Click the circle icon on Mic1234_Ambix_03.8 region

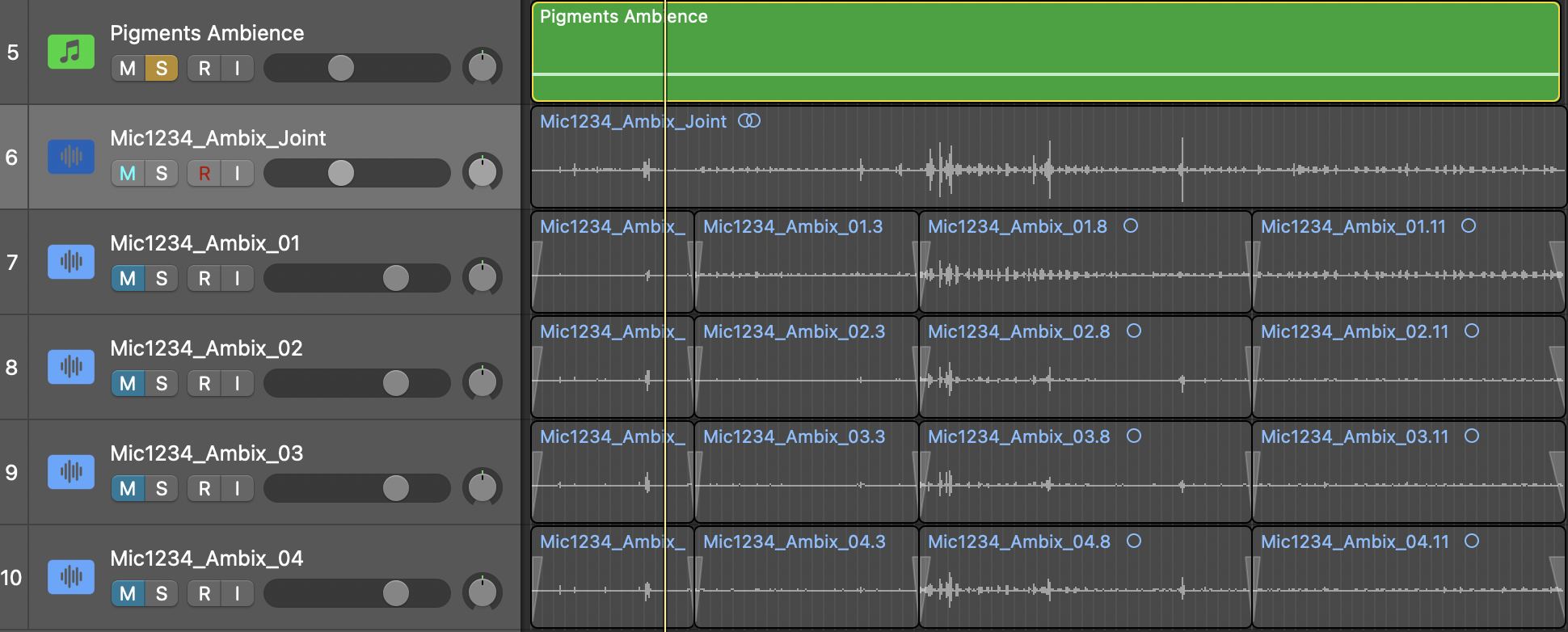(x=1134, y=436)
